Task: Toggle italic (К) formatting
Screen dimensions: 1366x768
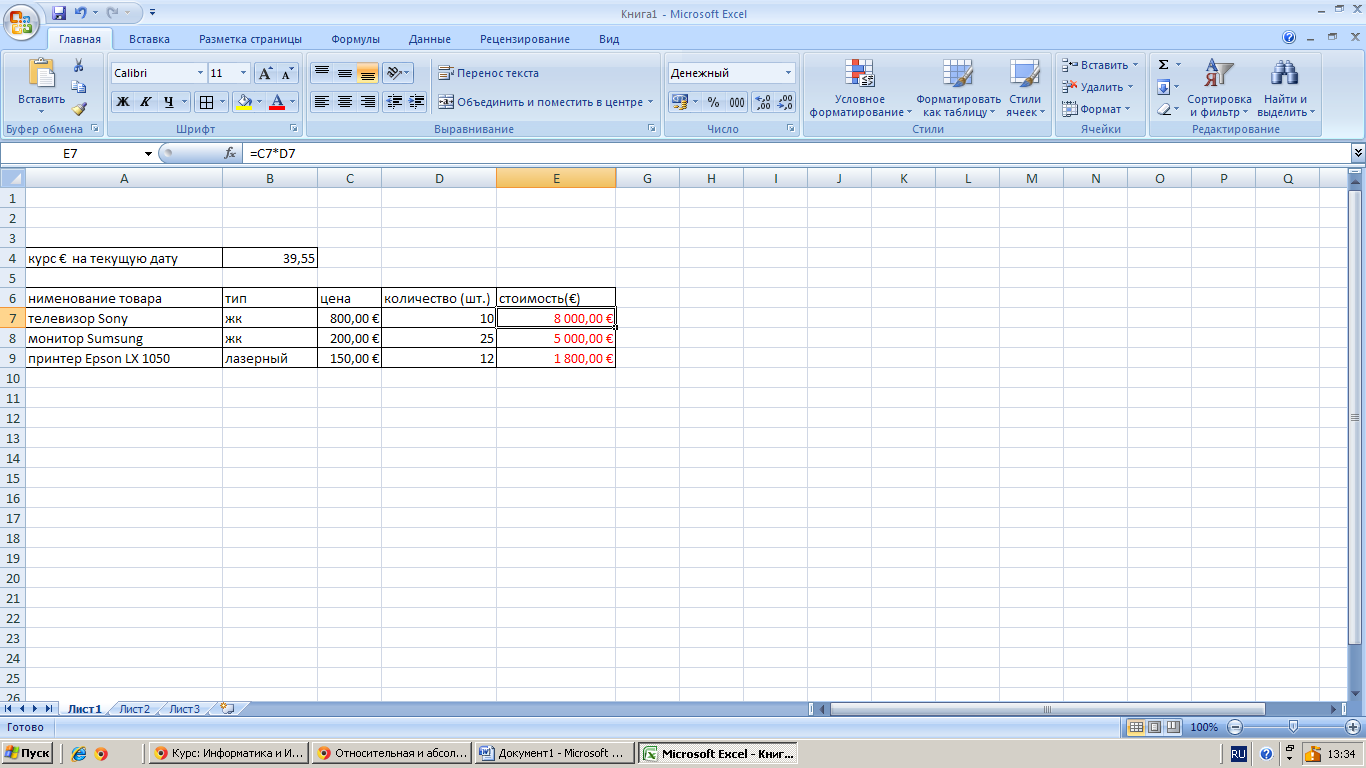Action: pyautogui.click(x=146, y=102)
